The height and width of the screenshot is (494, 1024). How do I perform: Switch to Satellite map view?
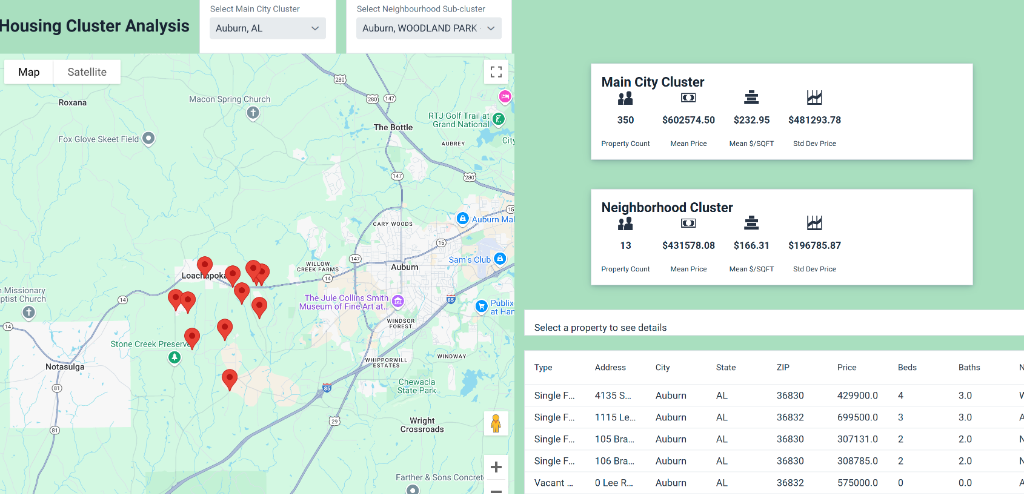tap(87, 72)
